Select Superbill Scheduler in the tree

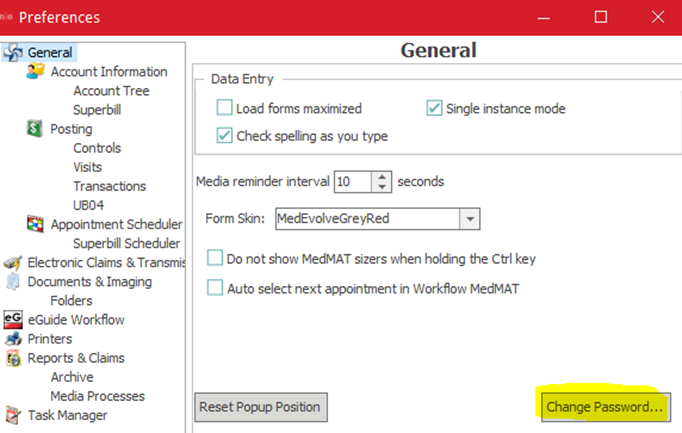pos(126,243)
